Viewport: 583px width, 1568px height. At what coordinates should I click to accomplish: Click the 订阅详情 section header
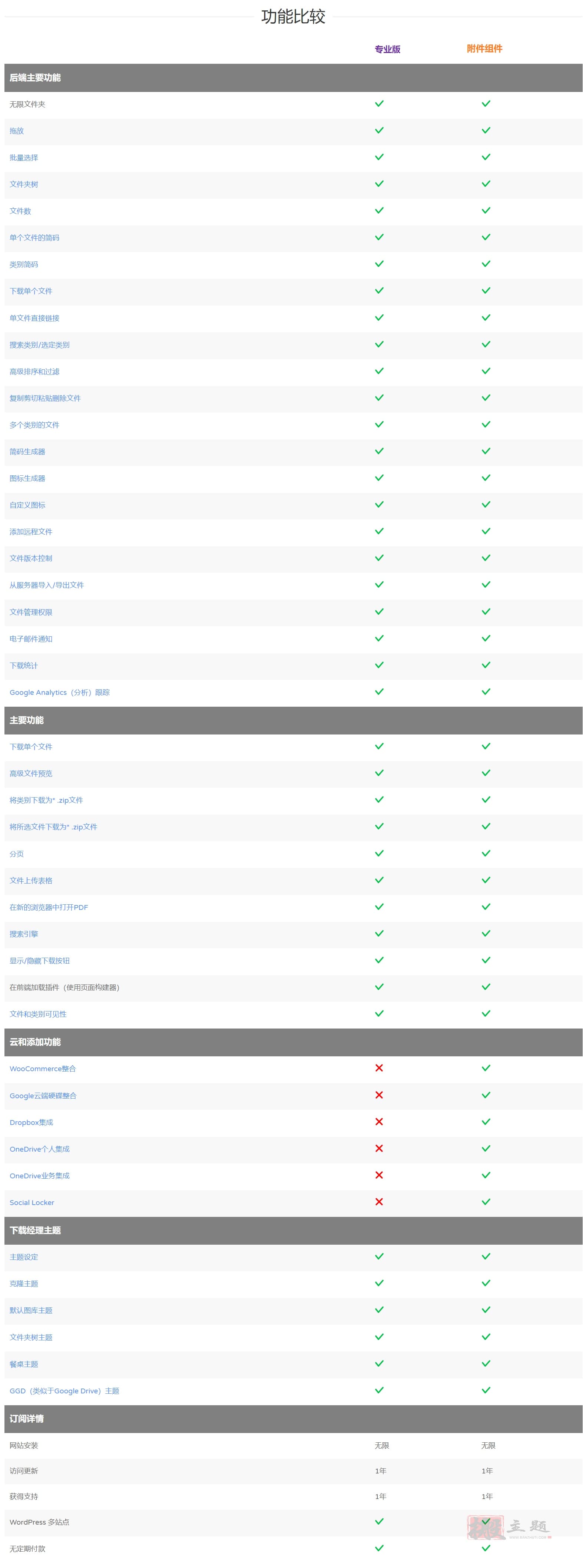(x=293, y=1418)
